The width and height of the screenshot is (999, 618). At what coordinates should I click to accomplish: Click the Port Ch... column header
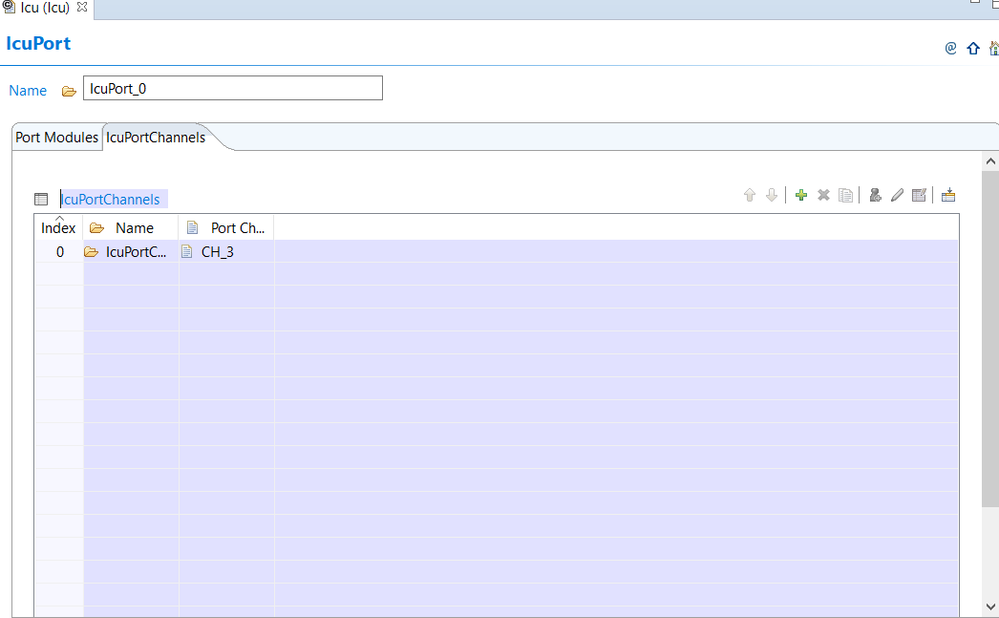(226, 227)
